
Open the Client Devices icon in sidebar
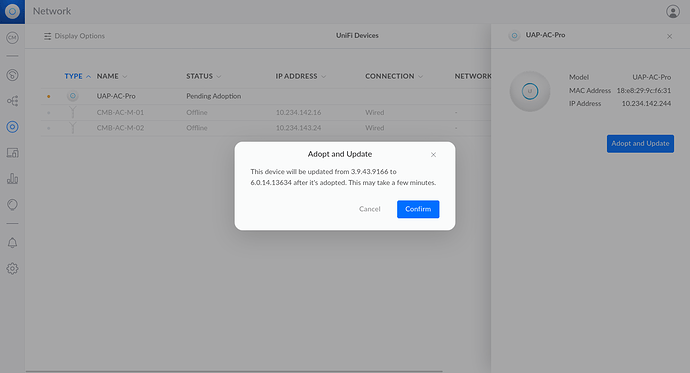click(x=12, y=153)
